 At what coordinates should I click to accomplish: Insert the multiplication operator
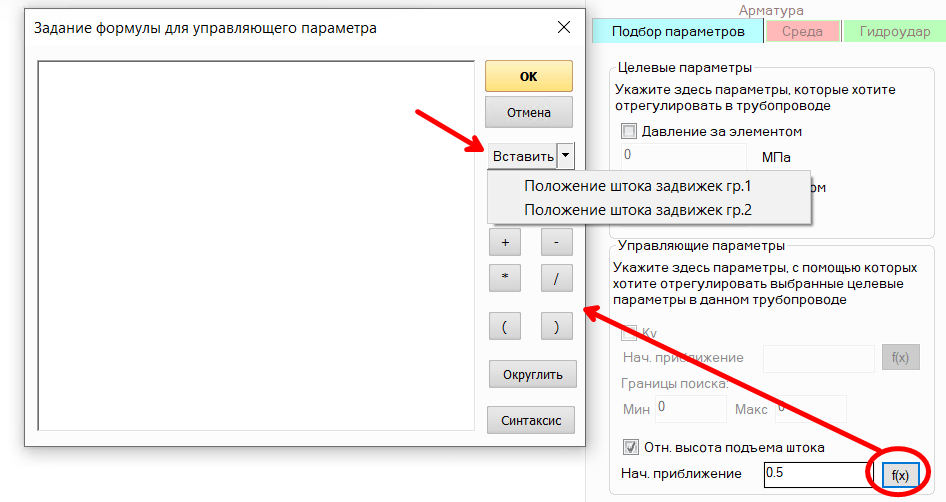504,278
